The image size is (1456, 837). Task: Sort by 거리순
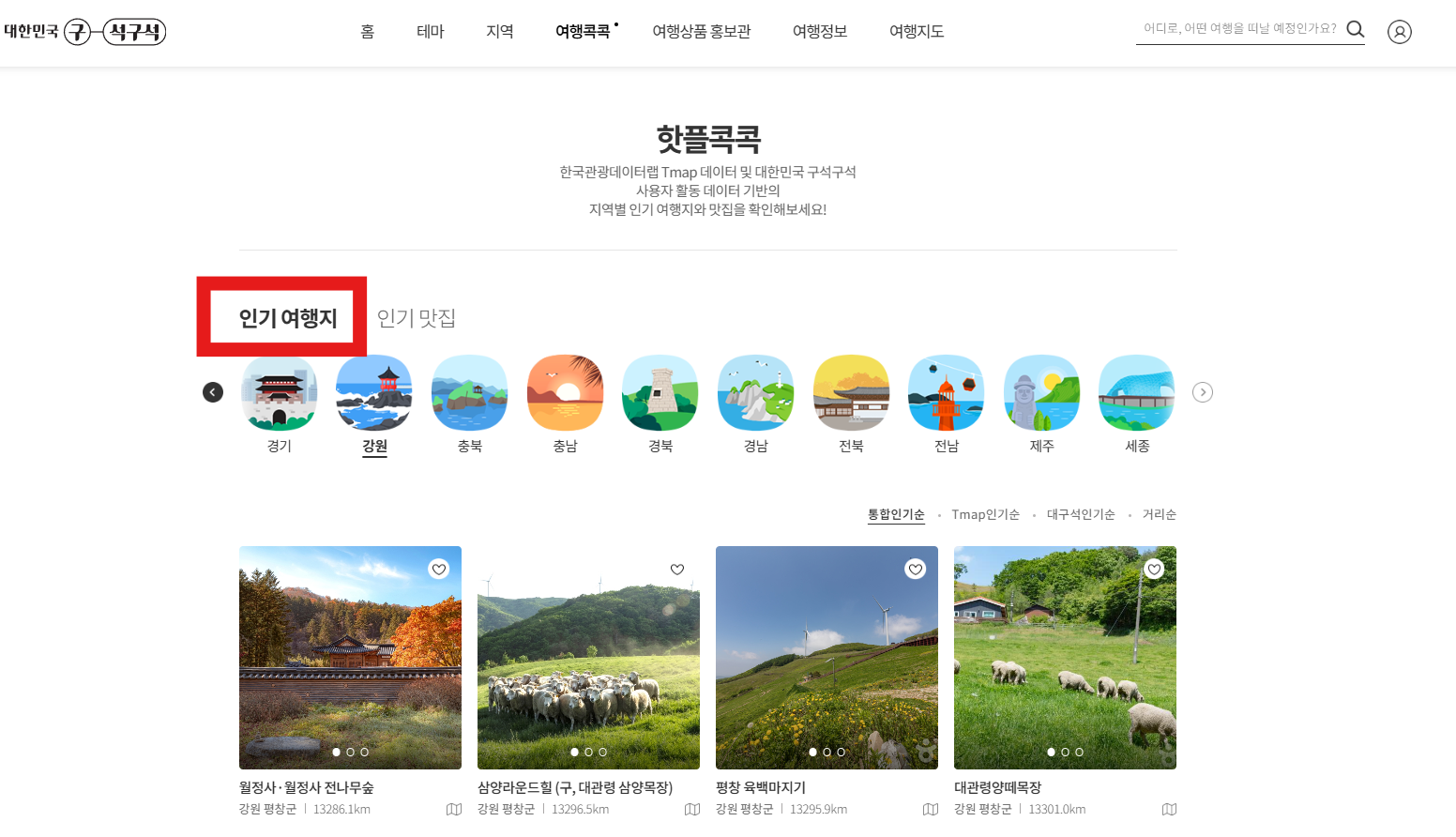click(x=1160, y=514)
